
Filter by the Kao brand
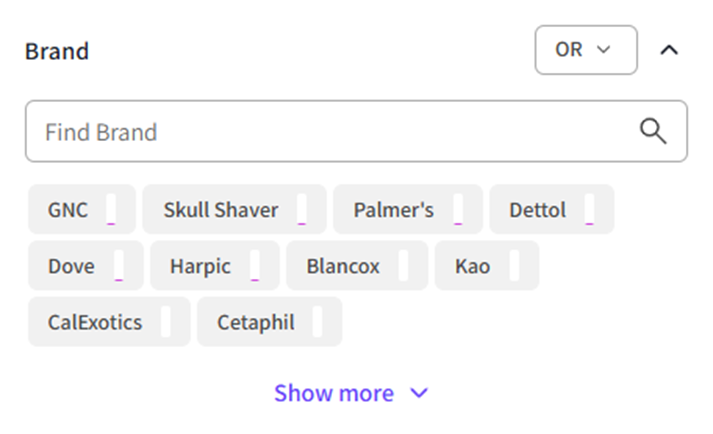coord(486,266)
